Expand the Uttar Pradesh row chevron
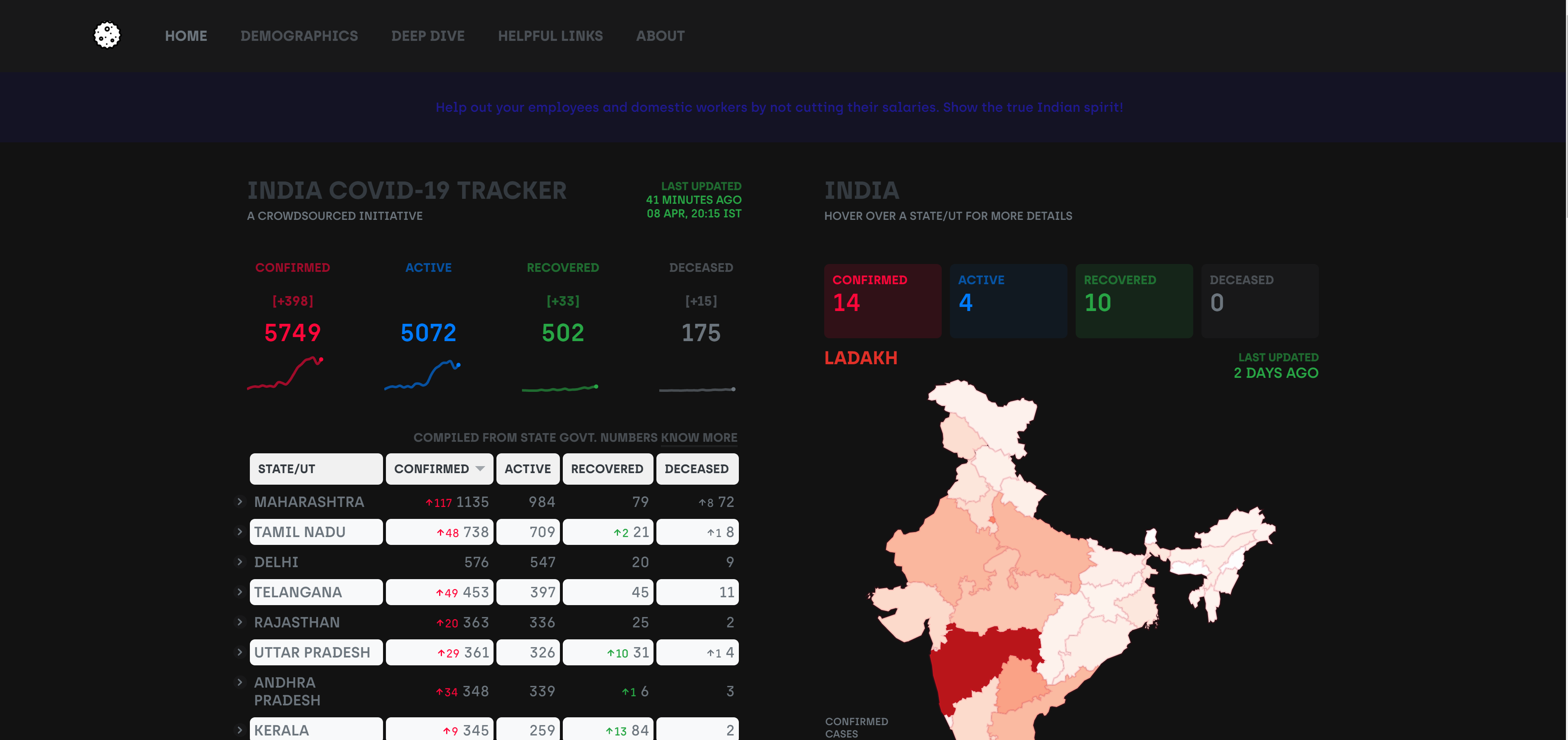 click(x=240, y=652)
